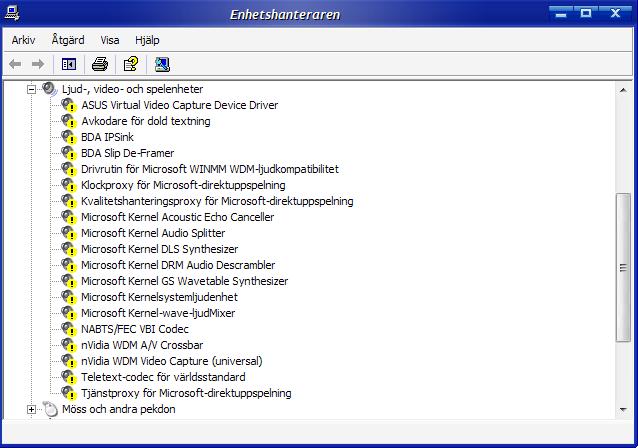Click warning icon beside Kernel Audio Splitter

[69, 233]
